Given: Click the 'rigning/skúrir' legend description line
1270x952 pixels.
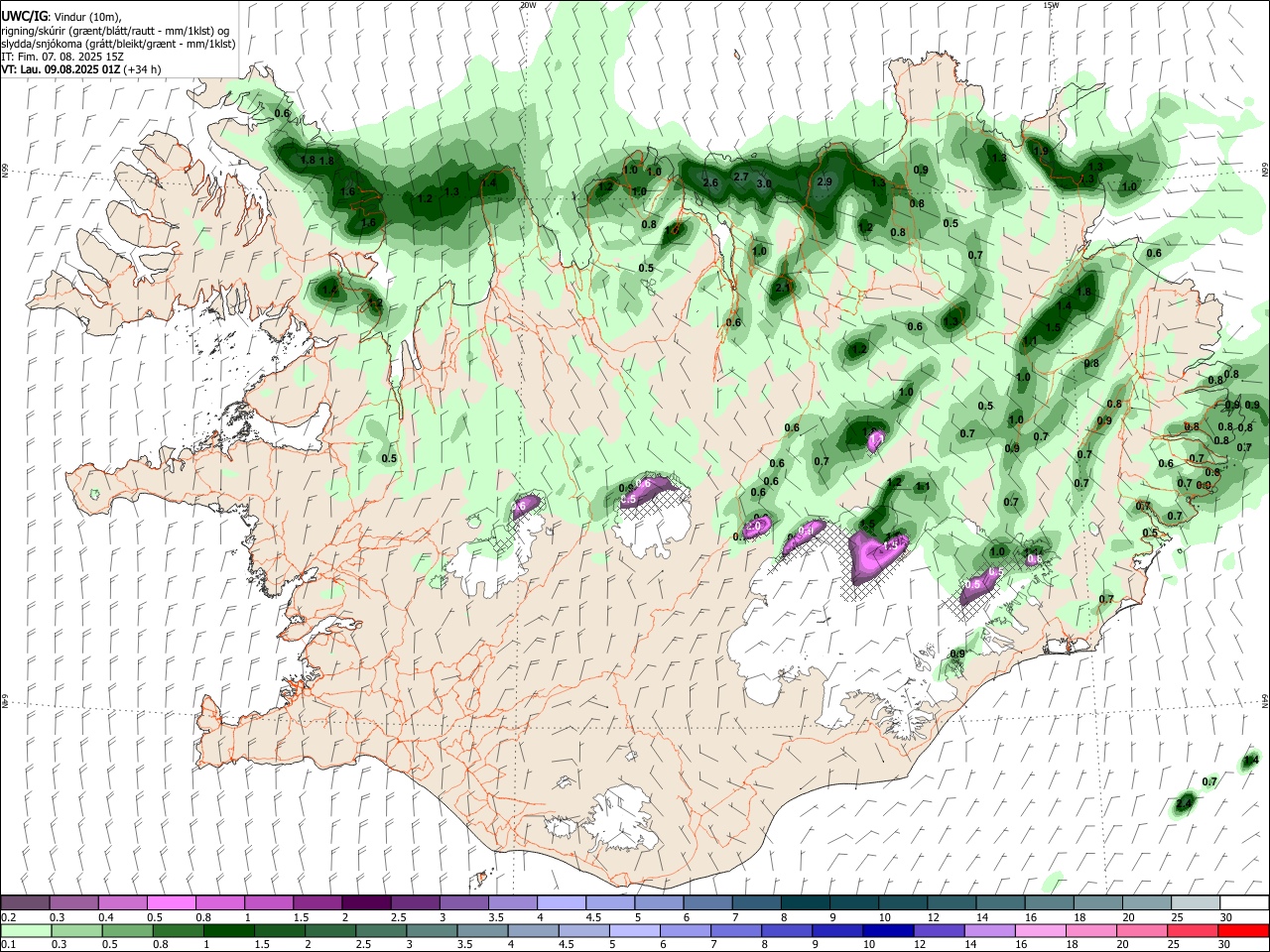Looking at the screenshot, I should click(116, 31).
